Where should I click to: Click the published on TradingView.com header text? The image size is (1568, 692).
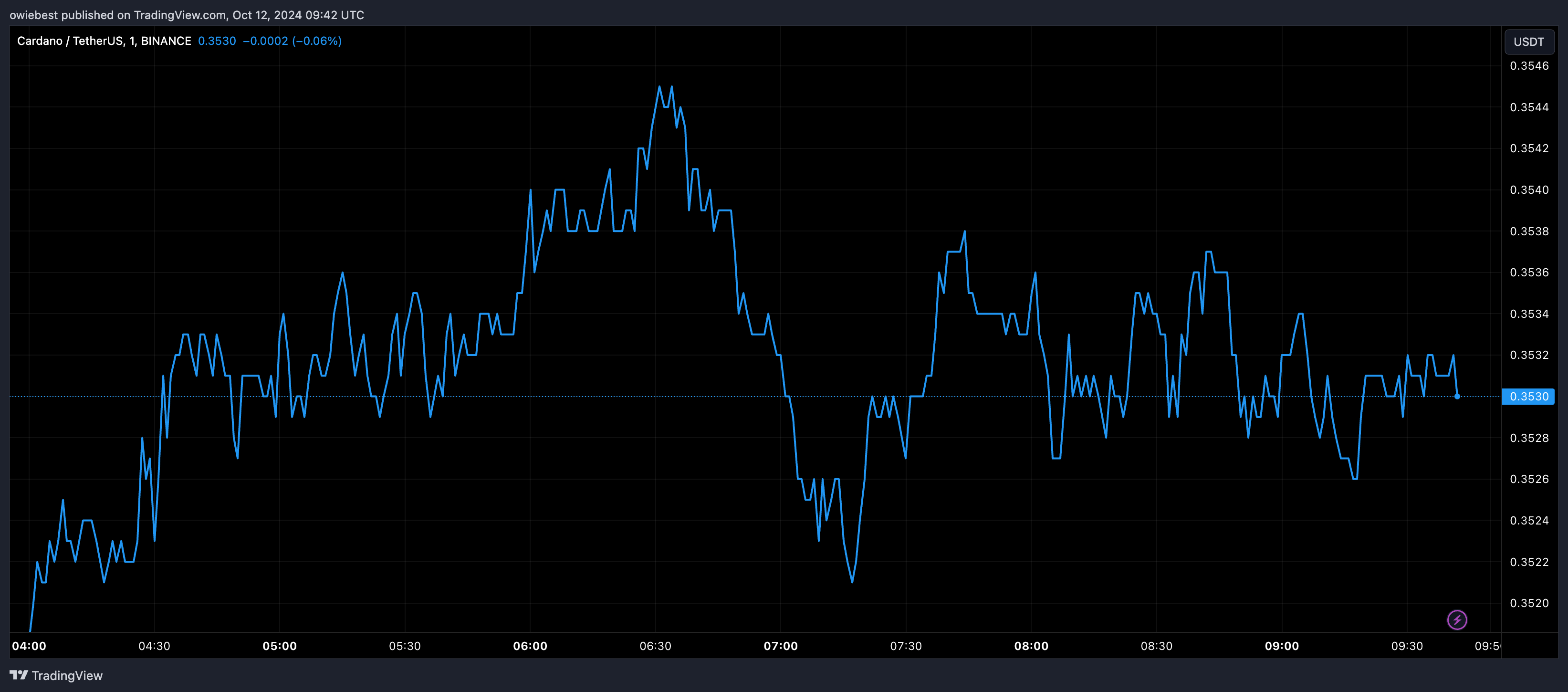[x=187, y=15]
